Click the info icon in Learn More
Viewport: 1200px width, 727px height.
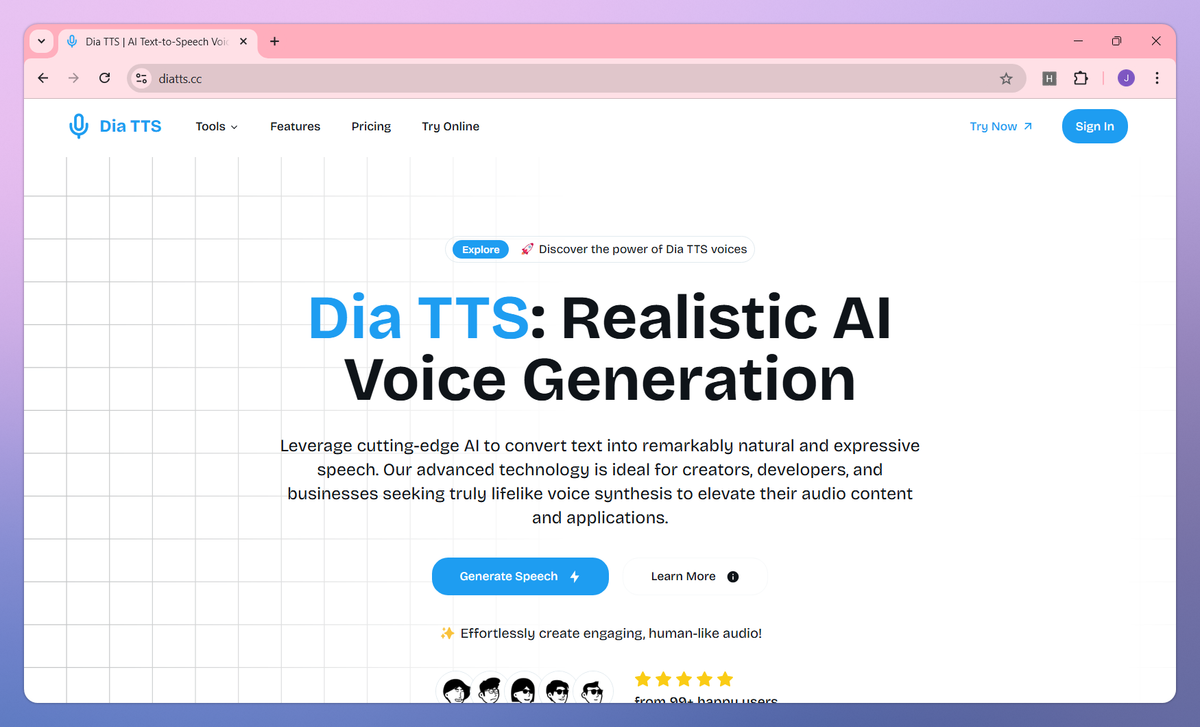tap(733, 576)
